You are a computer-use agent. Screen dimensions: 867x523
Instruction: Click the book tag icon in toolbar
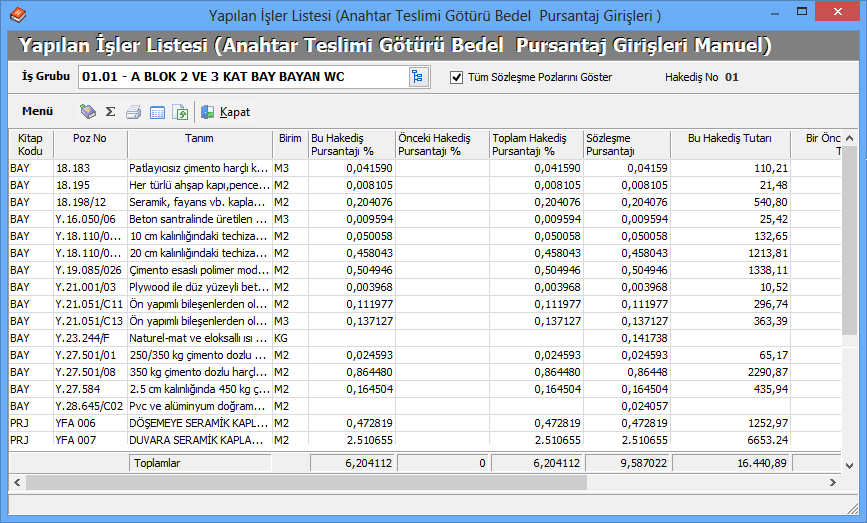click(88, 112)
